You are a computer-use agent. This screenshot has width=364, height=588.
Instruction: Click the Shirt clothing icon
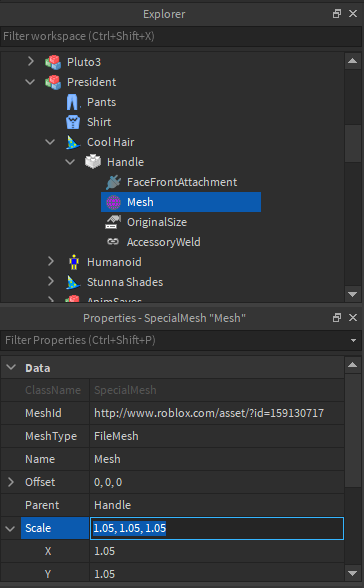(x=73, y=122)
